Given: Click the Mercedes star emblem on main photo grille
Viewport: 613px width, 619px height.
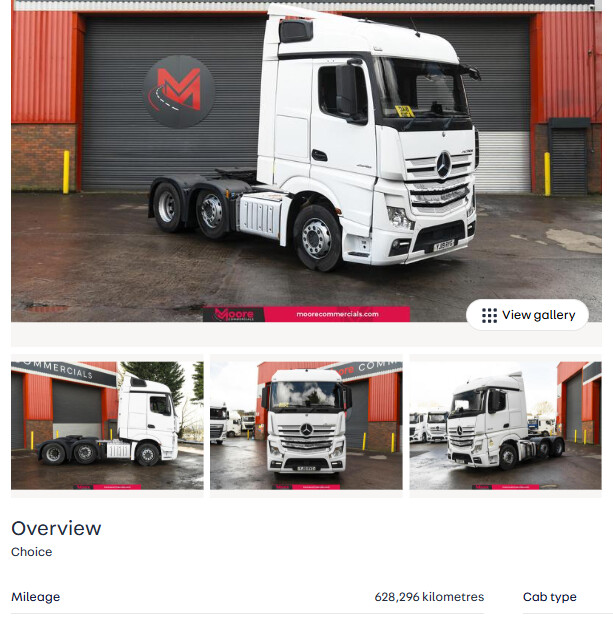Looking at the screenshot, I should [443, 164].
